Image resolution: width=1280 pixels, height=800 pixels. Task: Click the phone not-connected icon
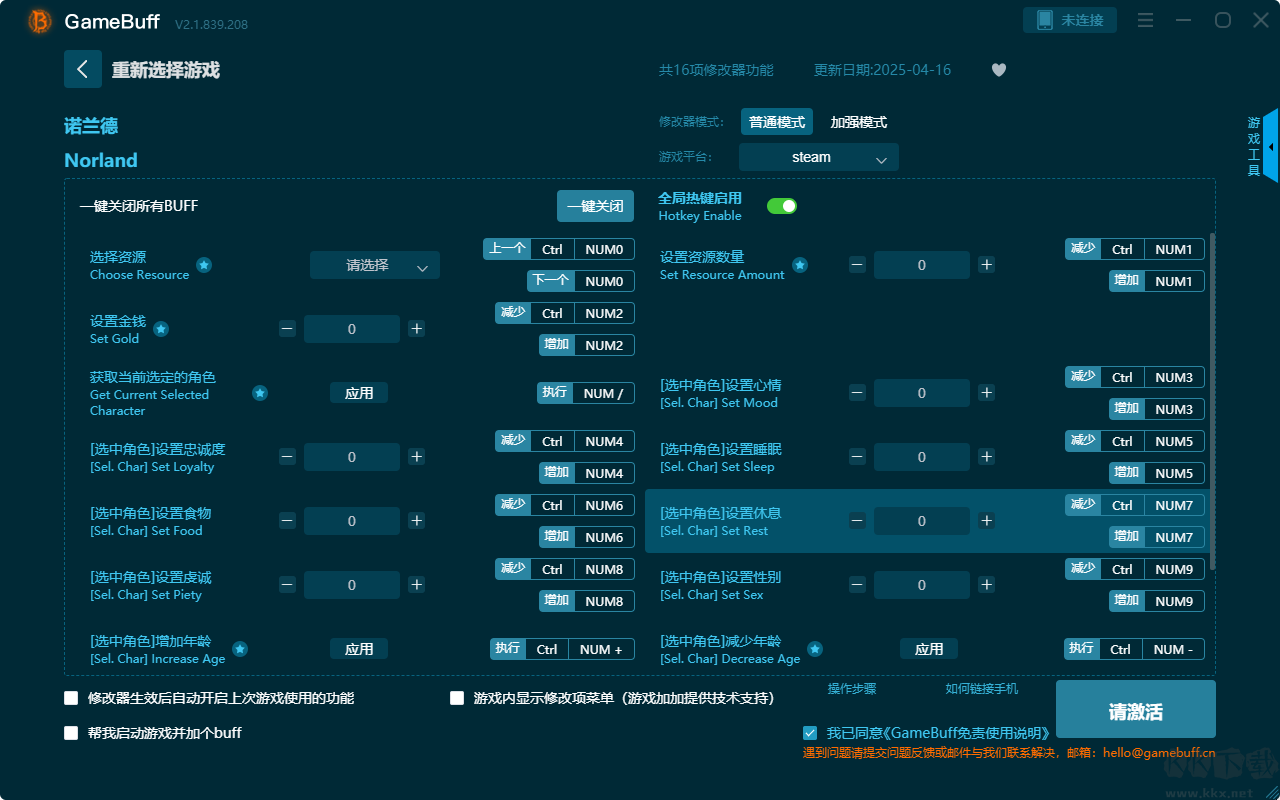pos(1045,20)
